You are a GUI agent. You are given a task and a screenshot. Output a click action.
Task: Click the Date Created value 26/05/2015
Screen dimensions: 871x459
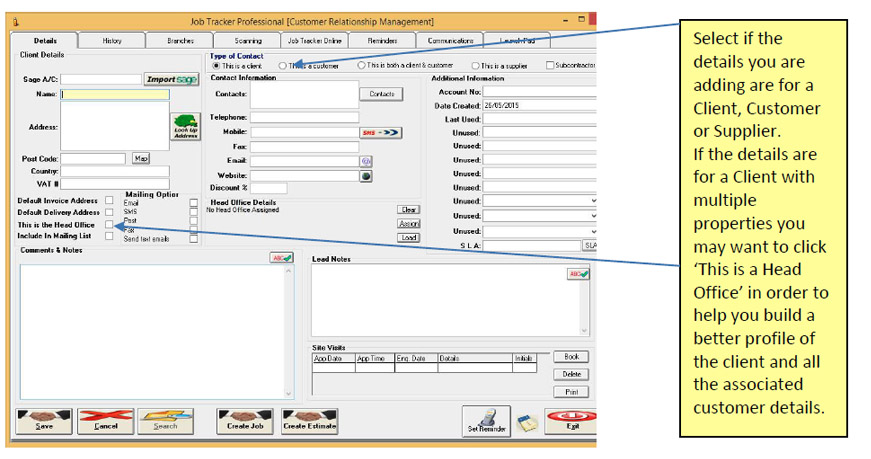tap(501, 106)
